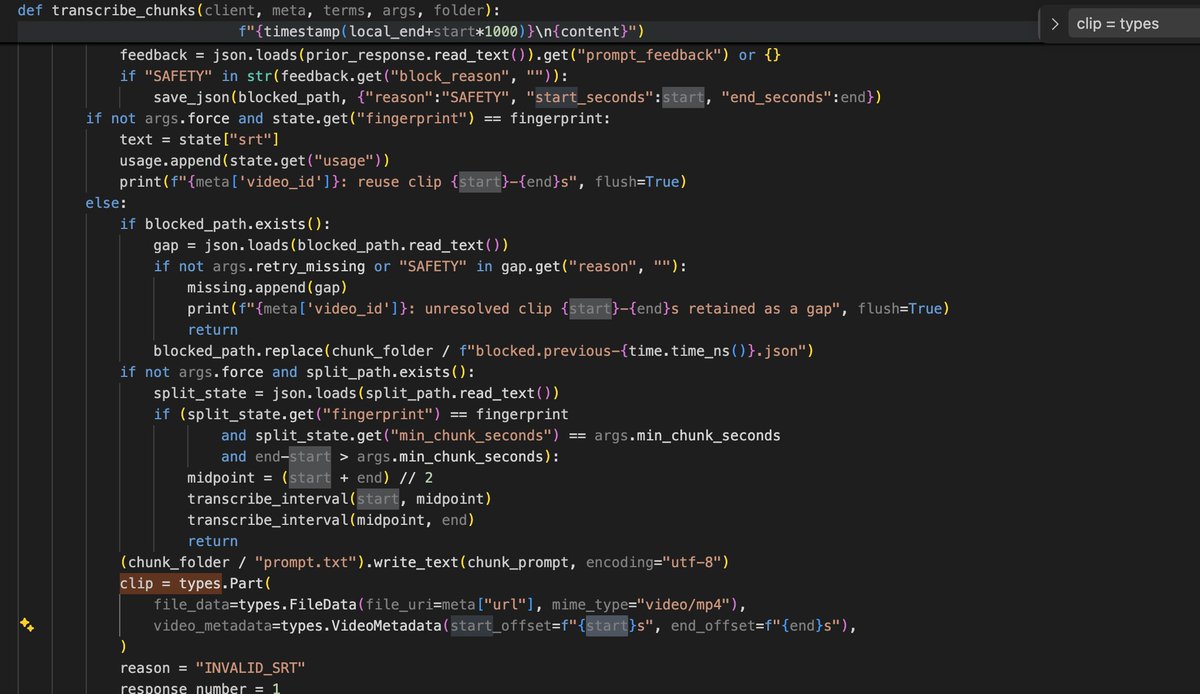Click the 'text = state["srt"]' line
The height and width of the screenshot is (694, 1200).
click(200, 139)
